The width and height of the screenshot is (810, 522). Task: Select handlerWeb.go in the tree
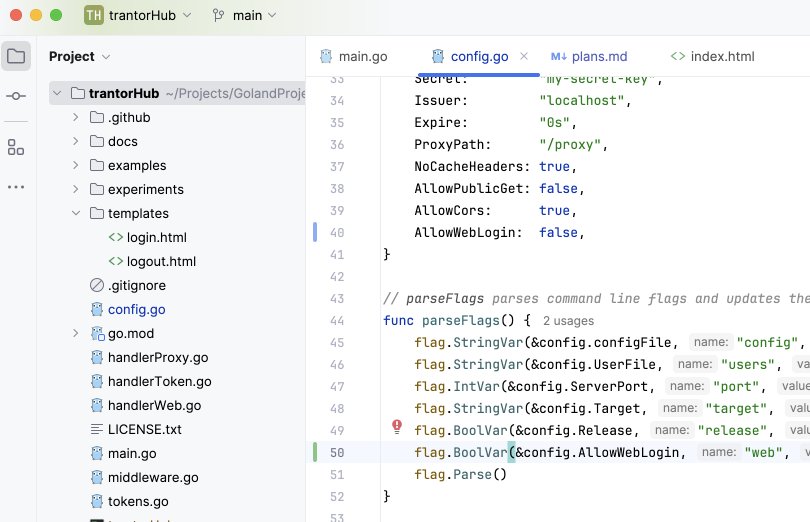(x=154, y=405)
